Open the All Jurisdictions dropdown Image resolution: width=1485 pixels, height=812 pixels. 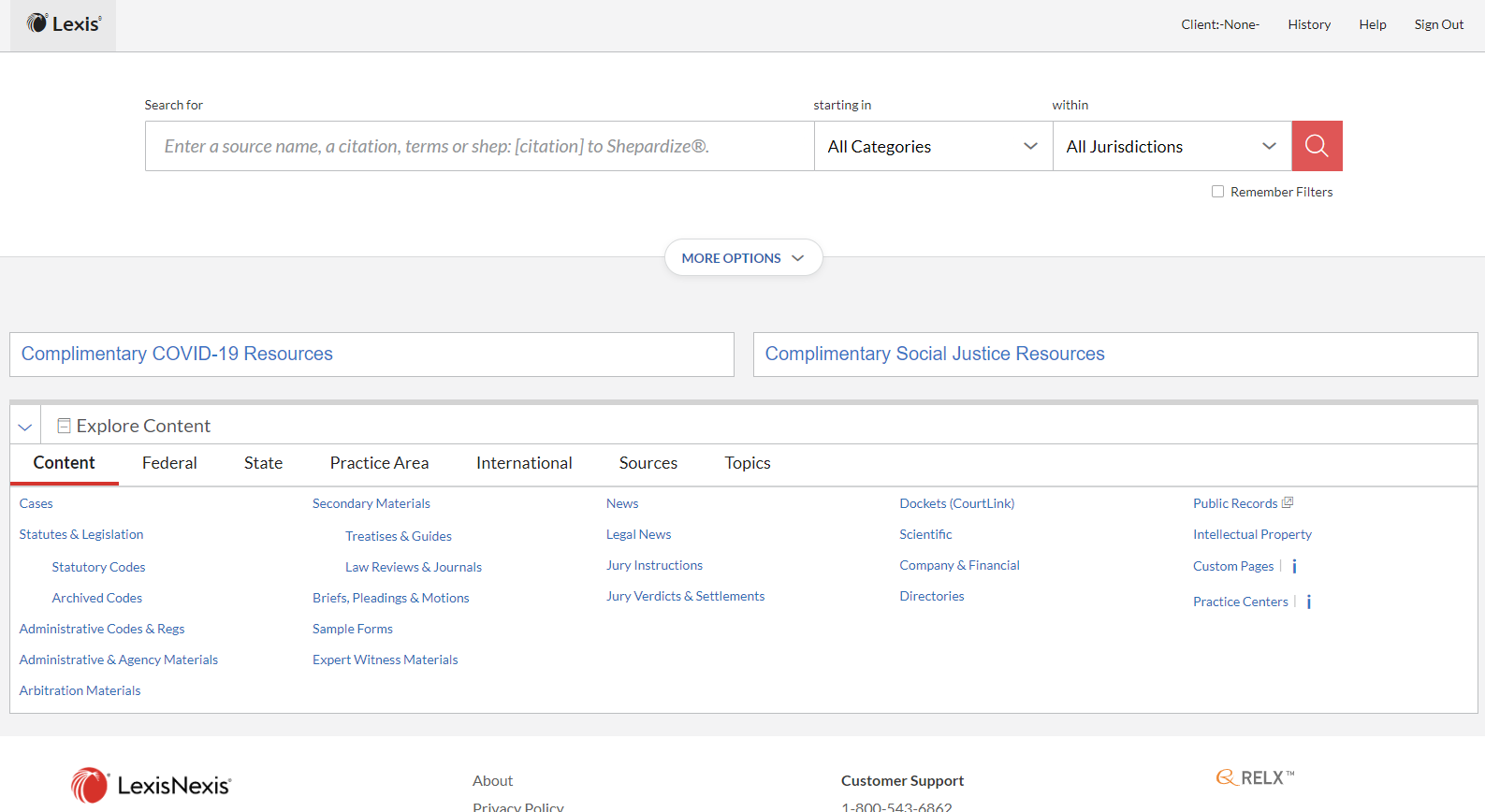point(1172,146)
